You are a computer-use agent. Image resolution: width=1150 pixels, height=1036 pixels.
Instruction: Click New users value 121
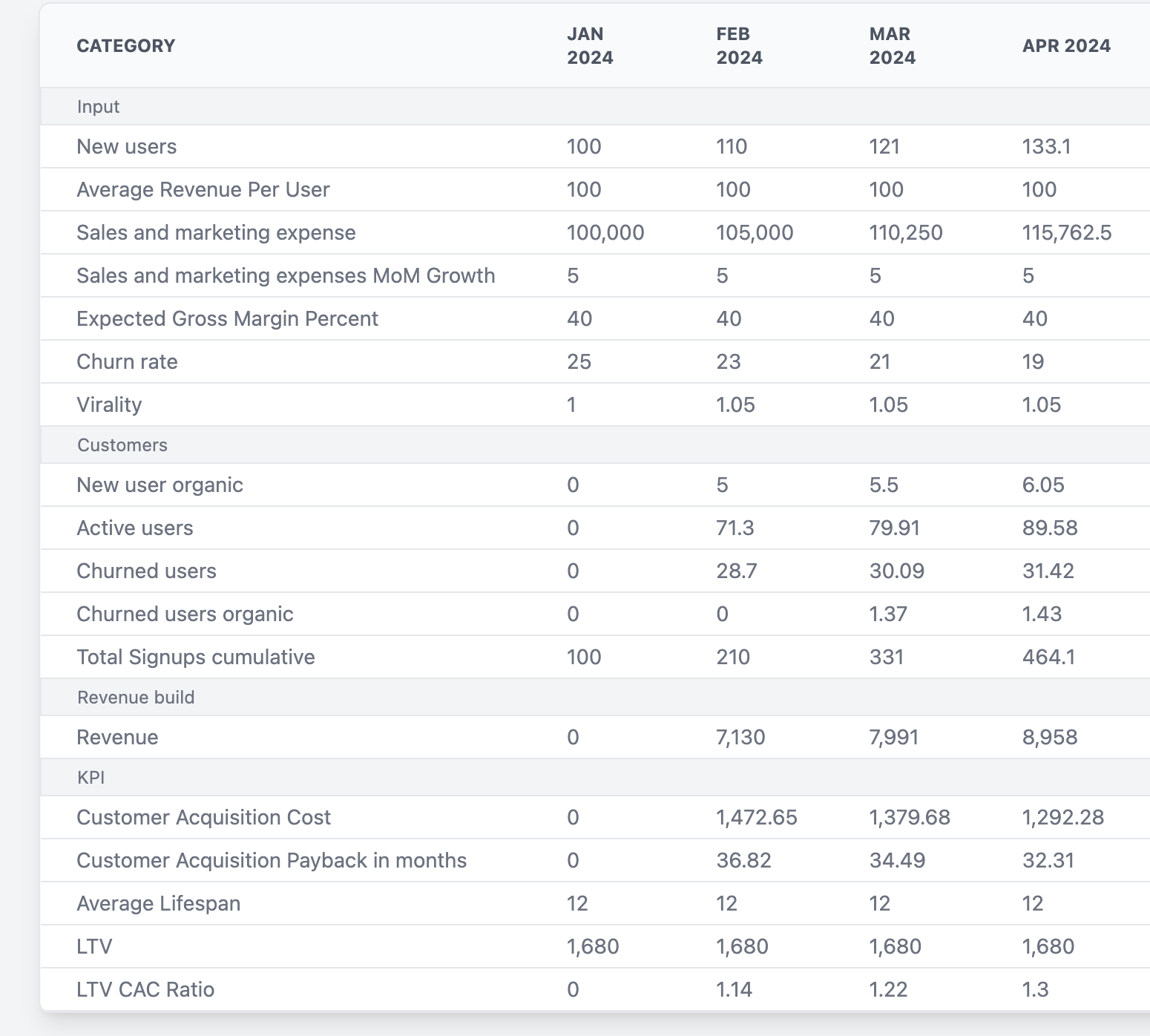click(884, 146)
